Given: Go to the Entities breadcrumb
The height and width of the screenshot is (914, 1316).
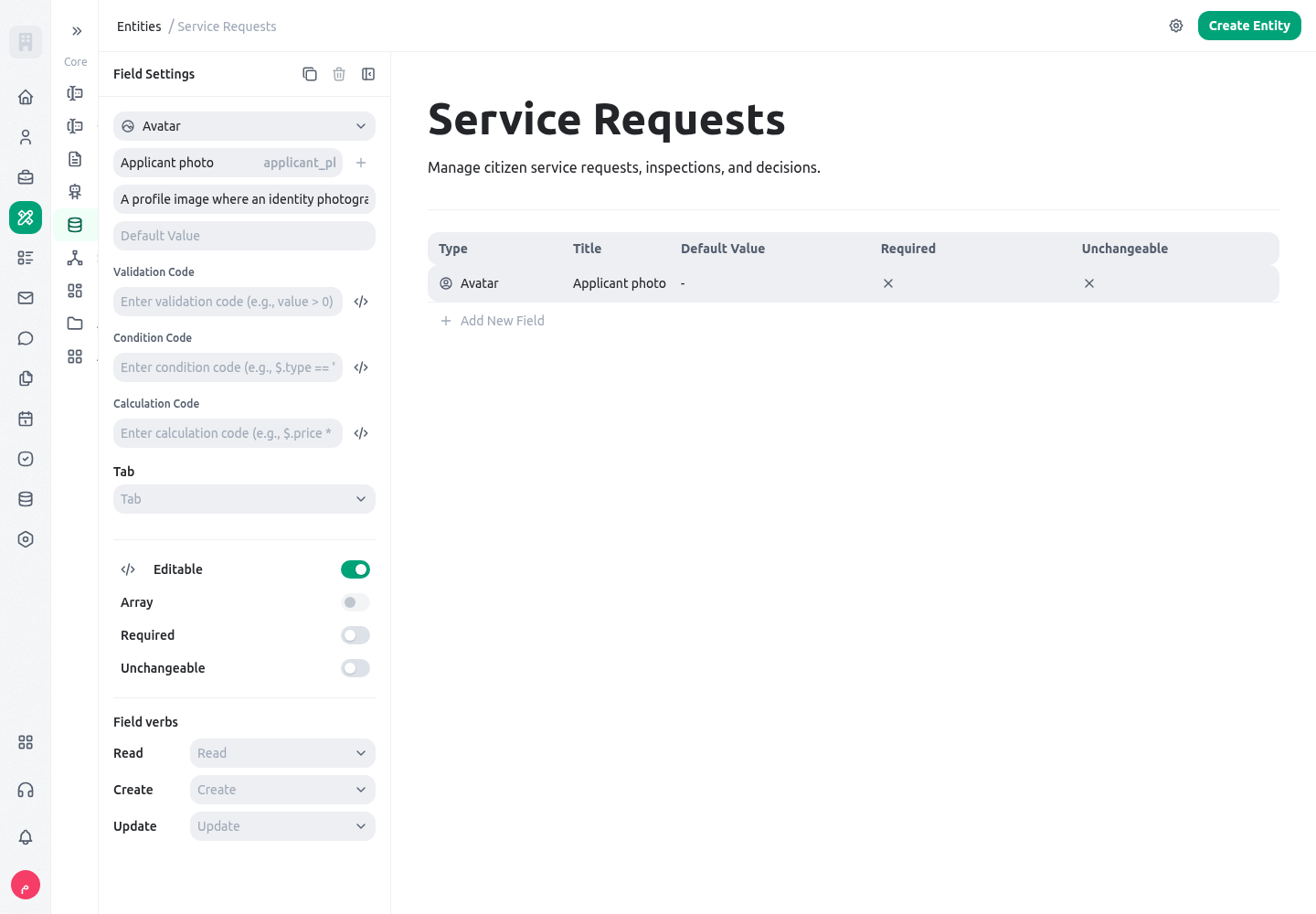Looking at the screenshot, I should pyautogui.click(x=139, y=27).
